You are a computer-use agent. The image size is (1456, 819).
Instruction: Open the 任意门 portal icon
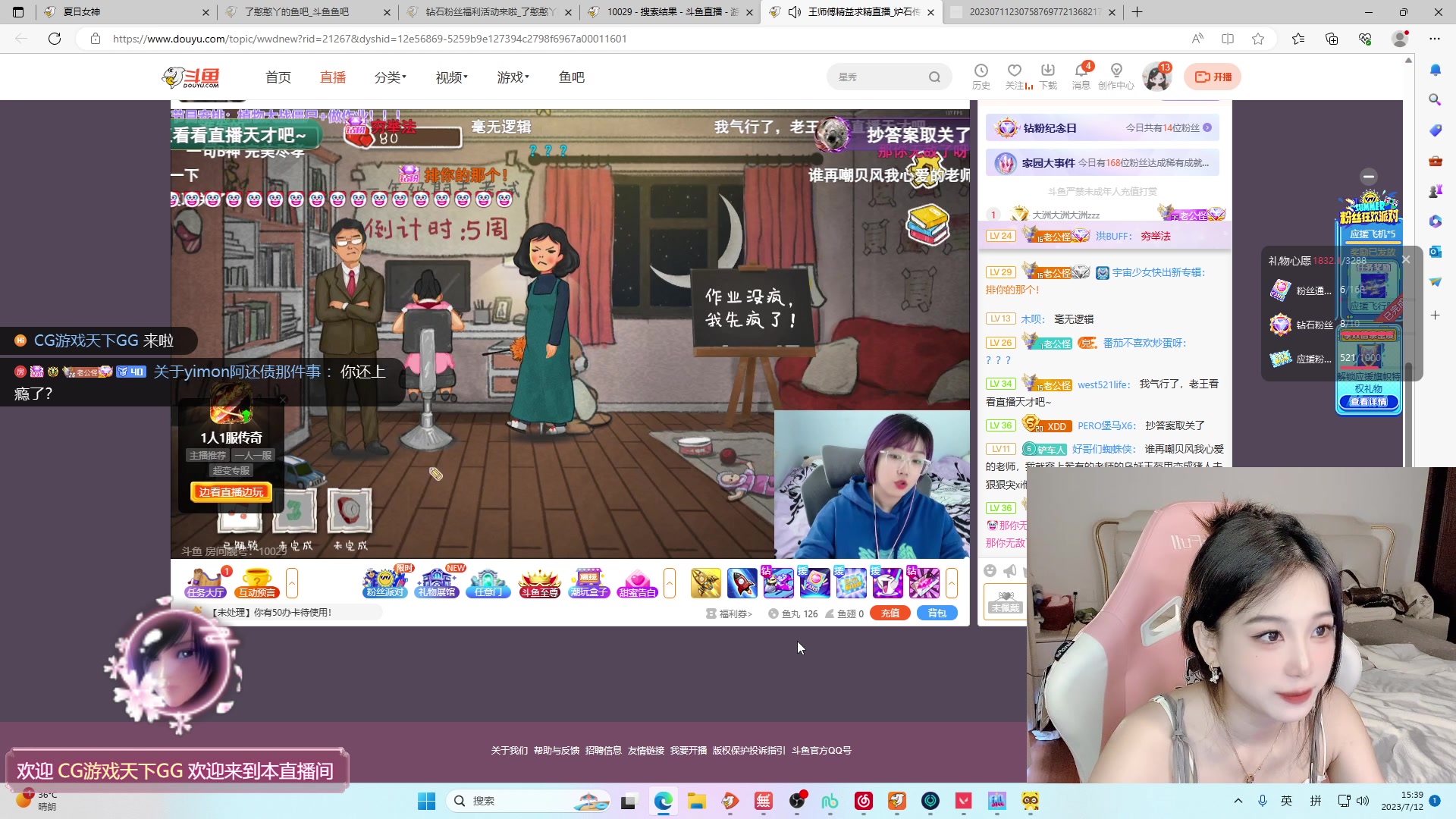point(488,583)
